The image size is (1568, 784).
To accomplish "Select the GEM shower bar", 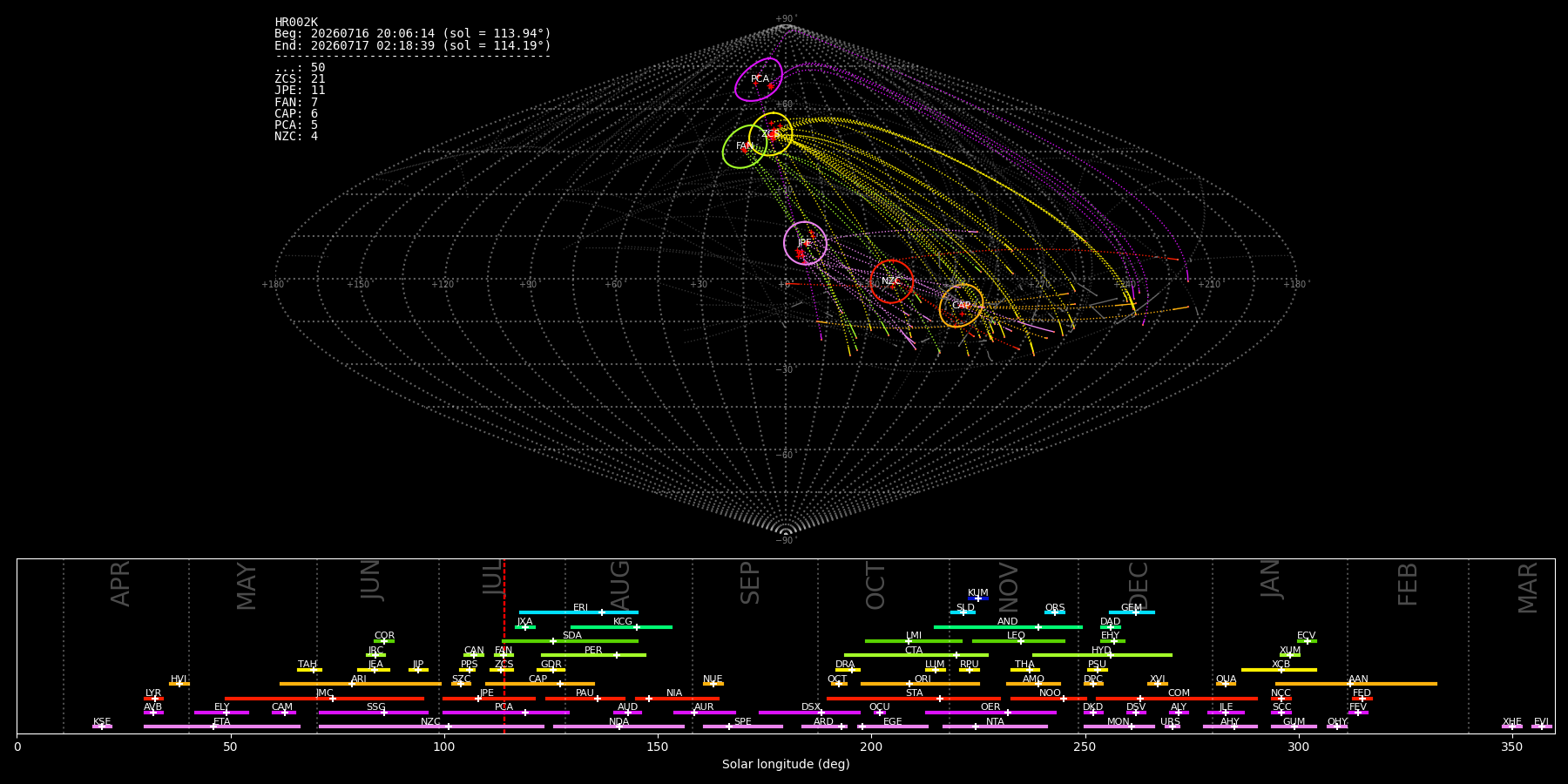I will [1132, 612].
